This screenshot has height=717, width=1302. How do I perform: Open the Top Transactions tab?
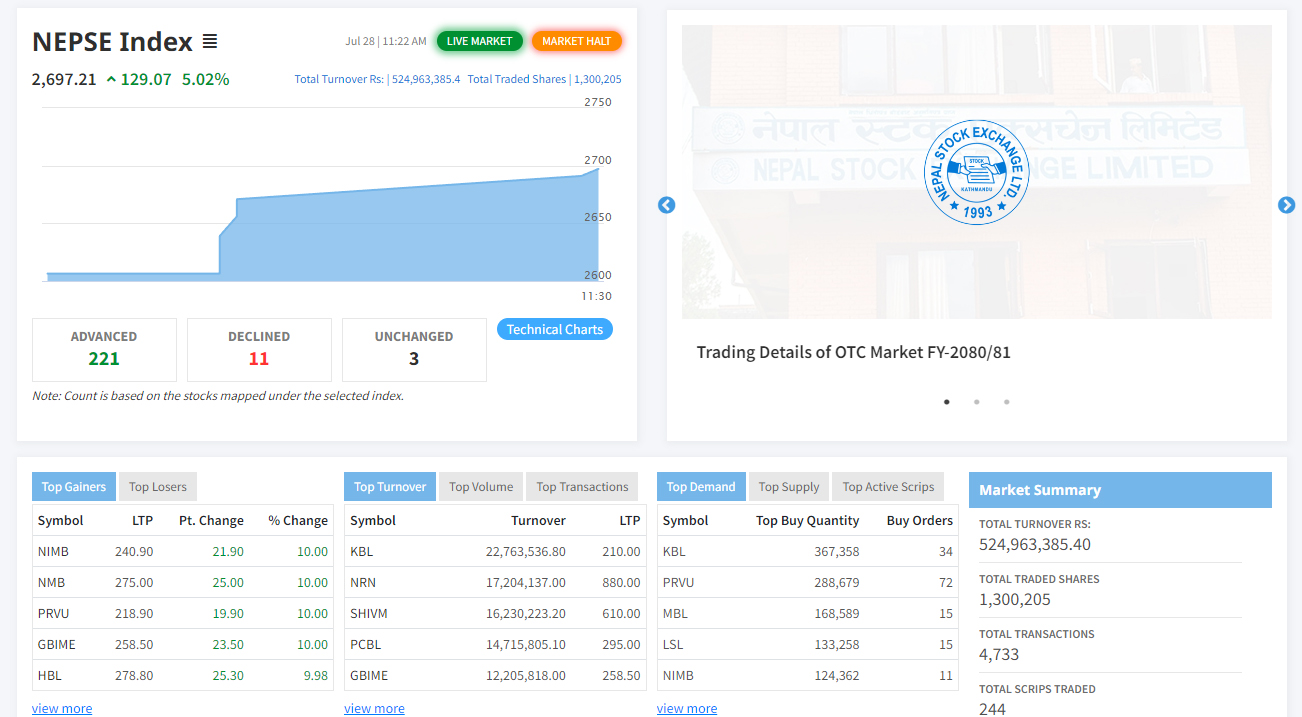click(582, 487)
